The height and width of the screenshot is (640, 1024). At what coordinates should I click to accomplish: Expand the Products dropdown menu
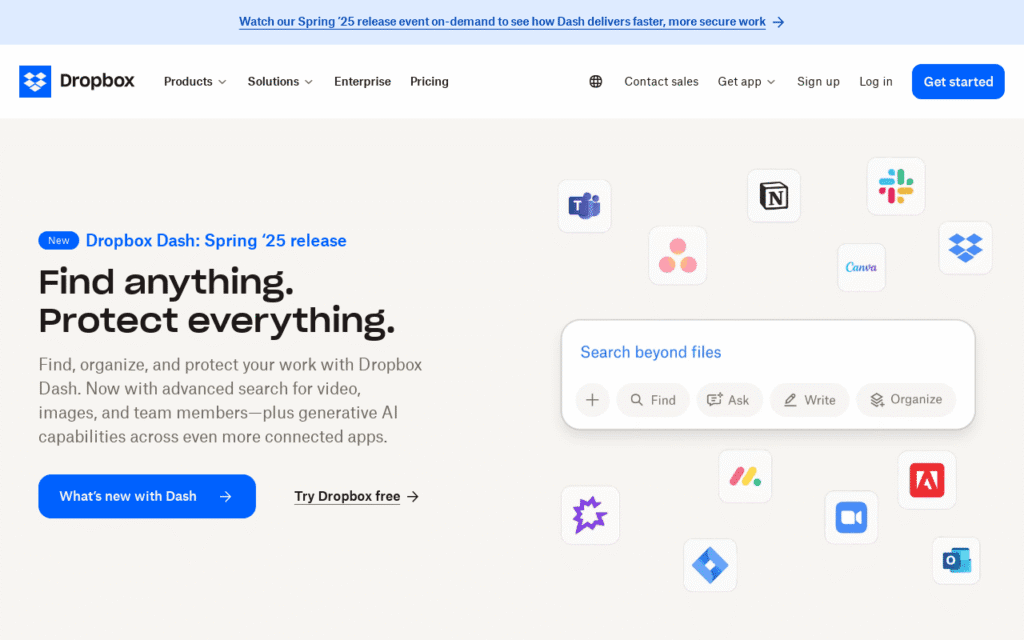click(195, 82)
